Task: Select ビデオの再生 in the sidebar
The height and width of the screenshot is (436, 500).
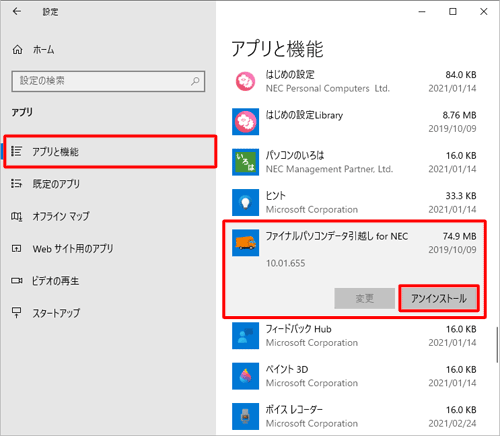Action: click(x=108, y=281)
